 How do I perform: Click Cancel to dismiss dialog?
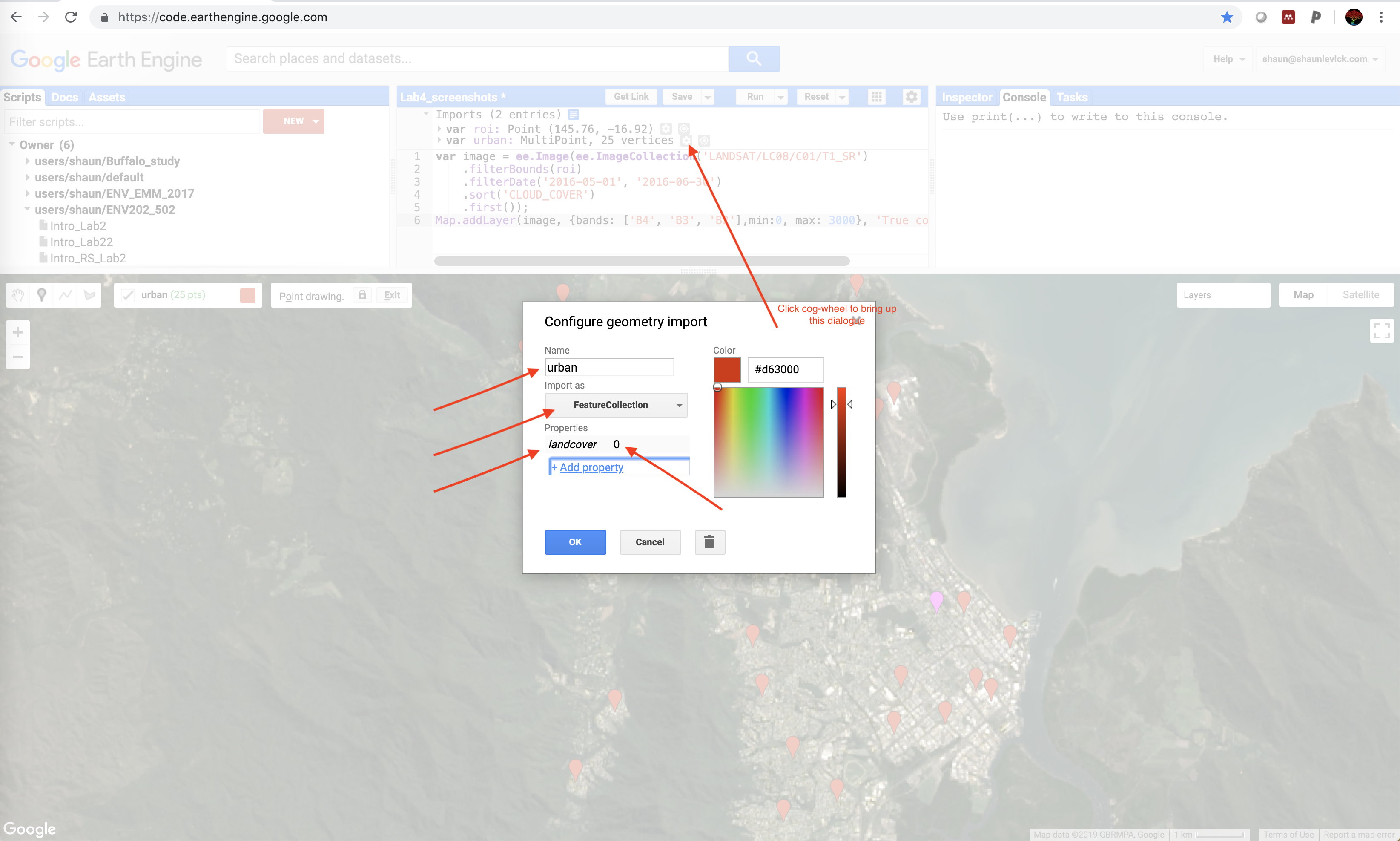[x=650, y=541]
